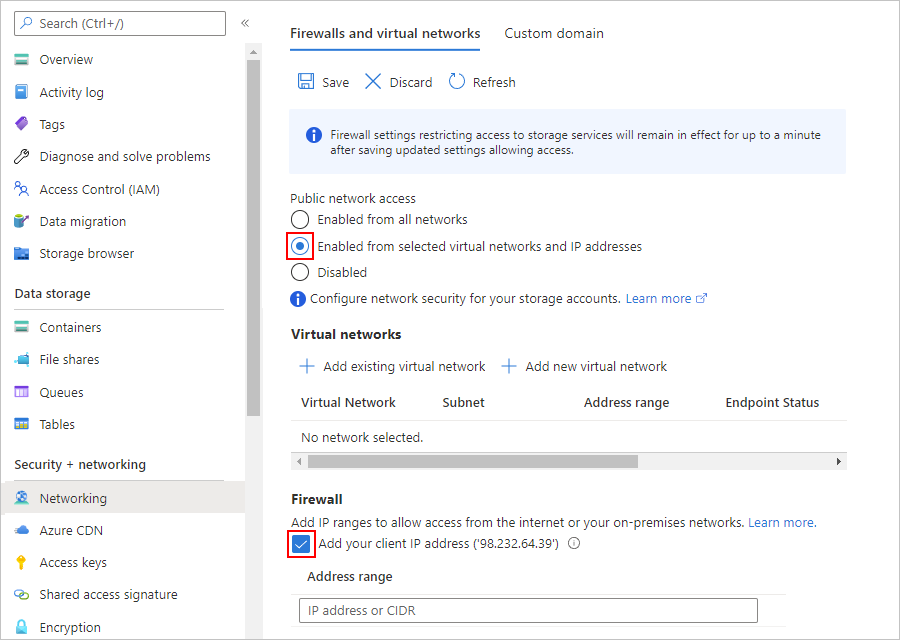
Task: Collapse the sidebar with the double chevron
Action: [x=245, y=22]
